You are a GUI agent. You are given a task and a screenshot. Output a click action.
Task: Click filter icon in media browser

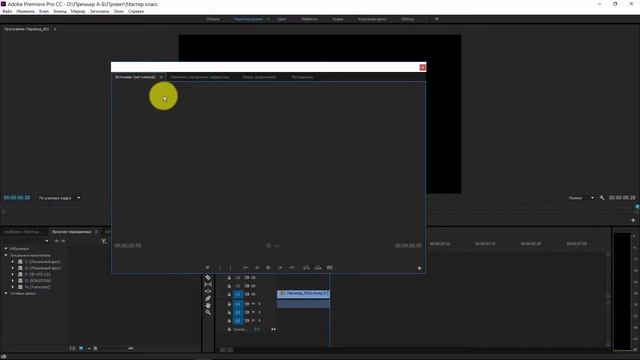click(x=104, y=241)
